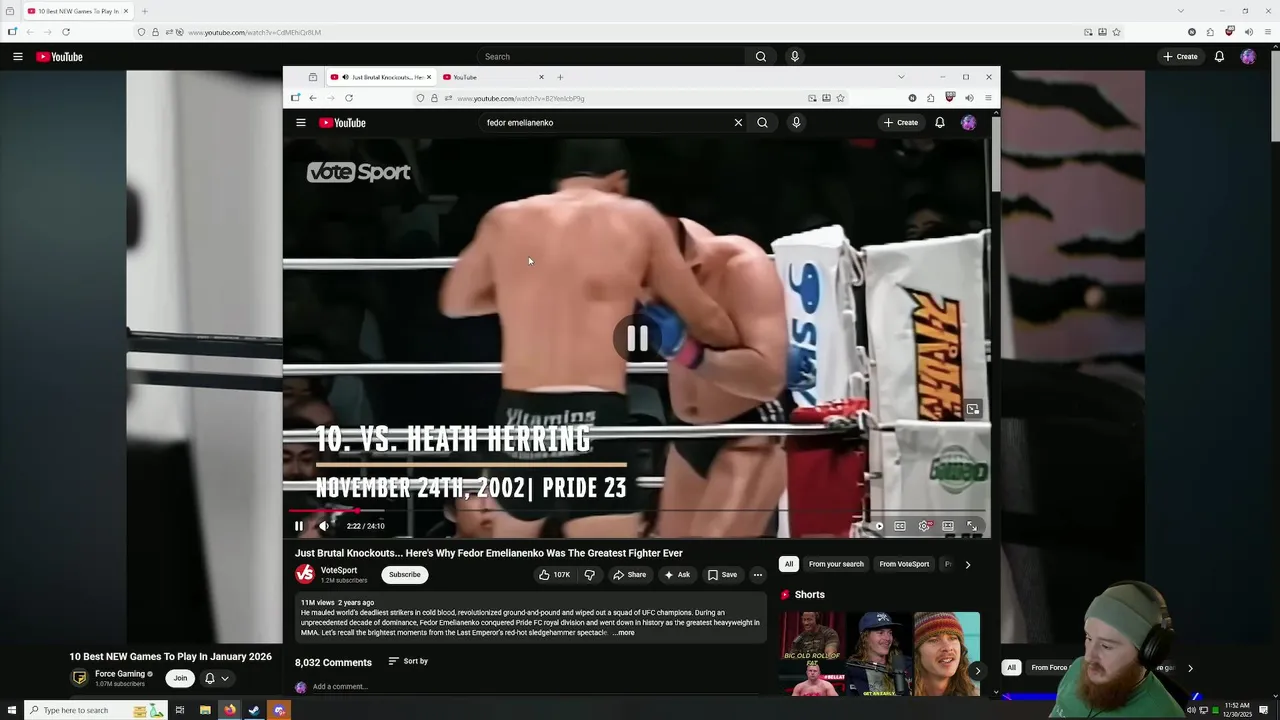Open the BIG OLD ROLL OF FAT short
The height and width of the screenshot is (720, 1280).
[x=813, y=654]
